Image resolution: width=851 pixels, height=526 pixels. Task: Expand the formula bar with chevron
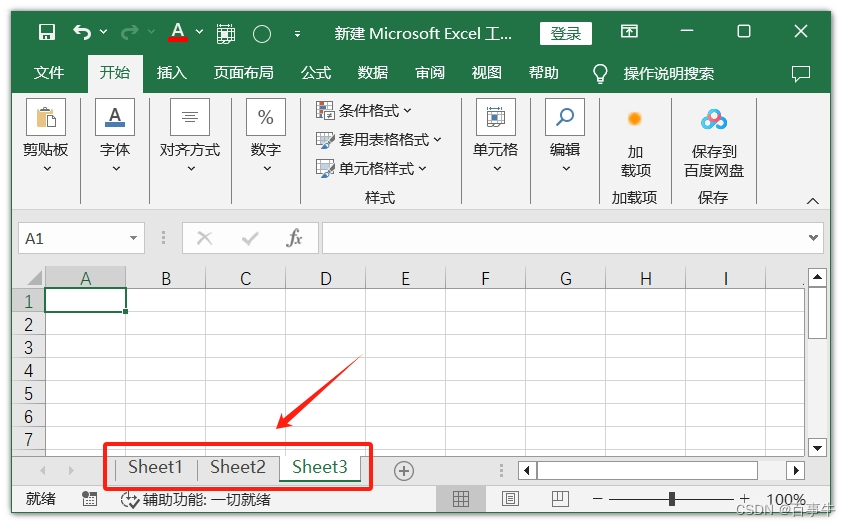[813, 238]
